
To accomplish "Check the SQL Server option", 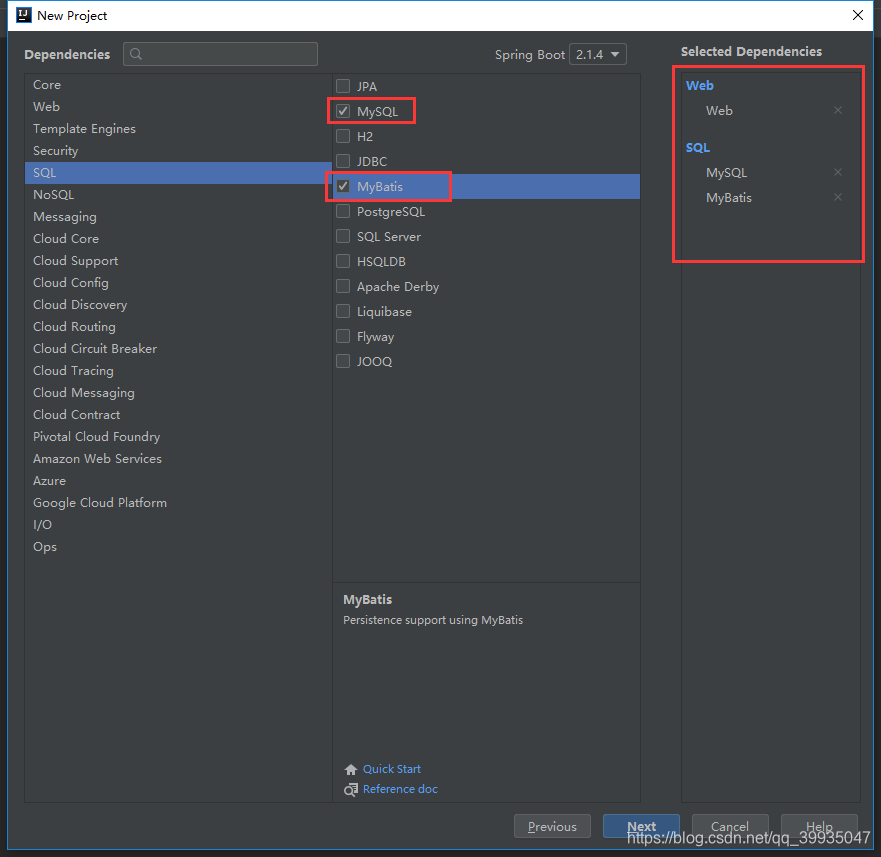I will 343,236.
